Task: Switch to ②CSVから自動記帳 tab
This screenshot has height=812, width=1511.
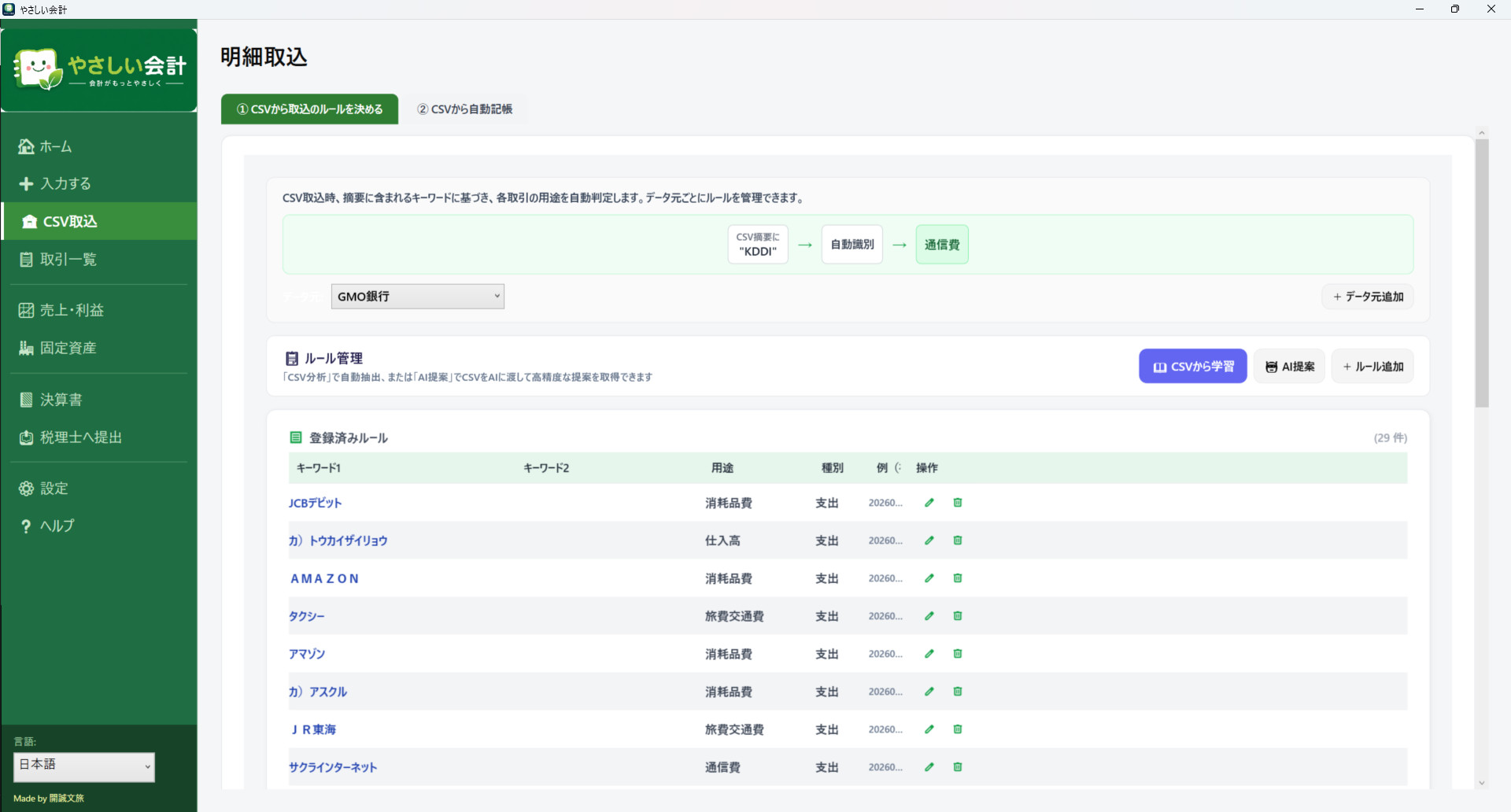Action: 465,109
